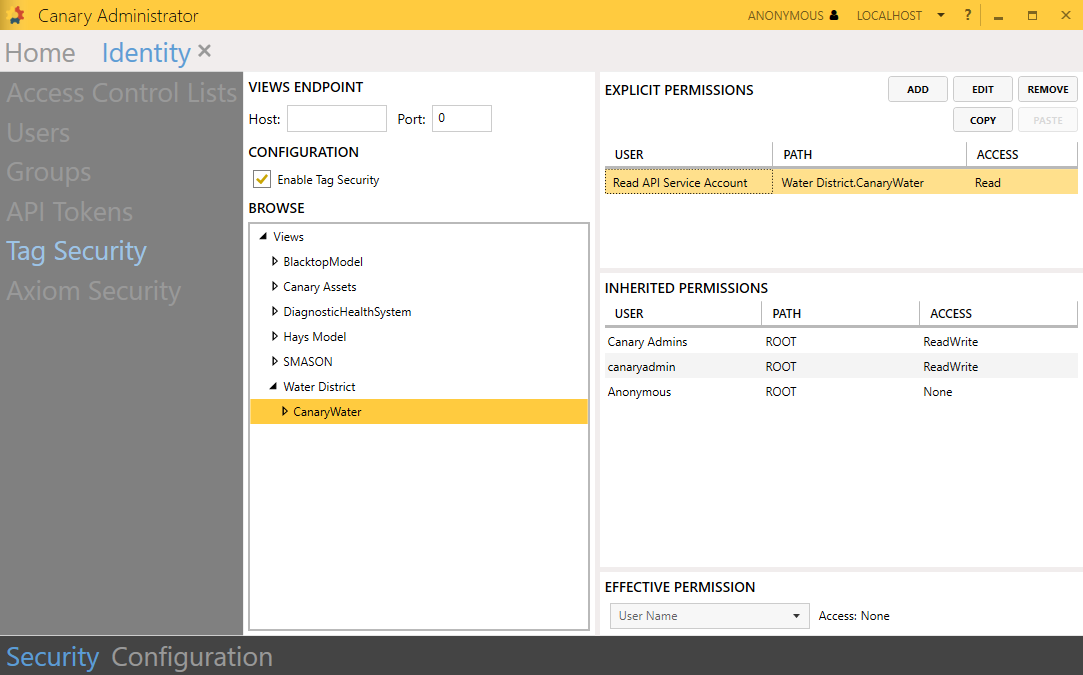The image size is (1083, 675).
Task: Switch to the Home tab
Action: coord(40,53)
